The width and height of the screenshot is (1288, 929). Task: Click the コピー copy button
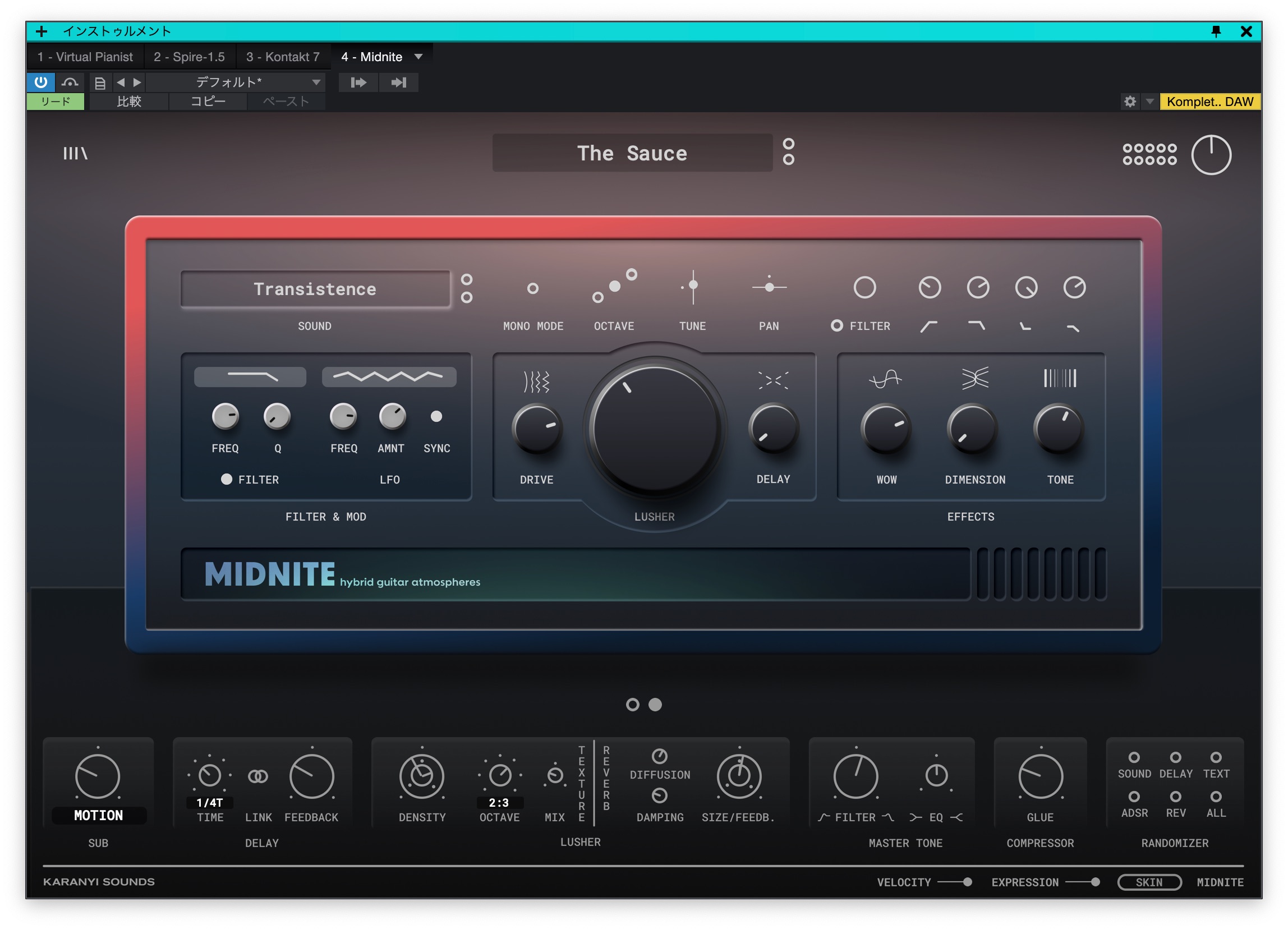click(x=208, y=102)
